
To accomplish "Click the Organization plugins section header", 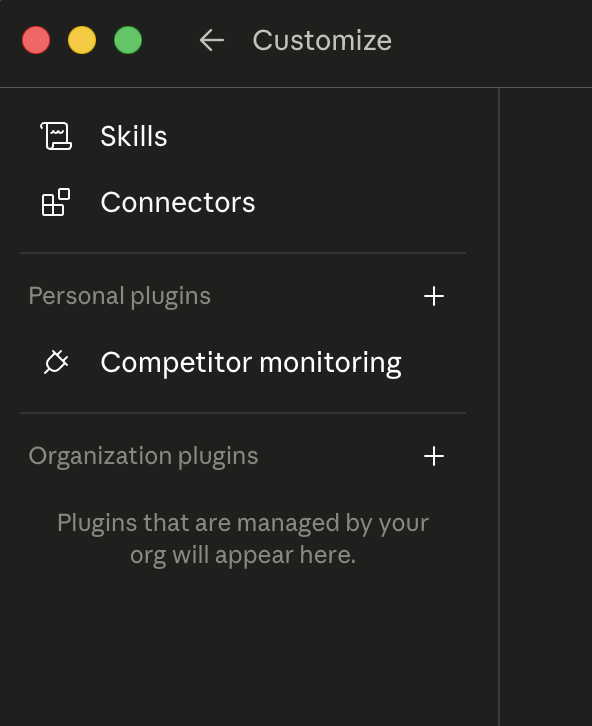I will 143,456.
